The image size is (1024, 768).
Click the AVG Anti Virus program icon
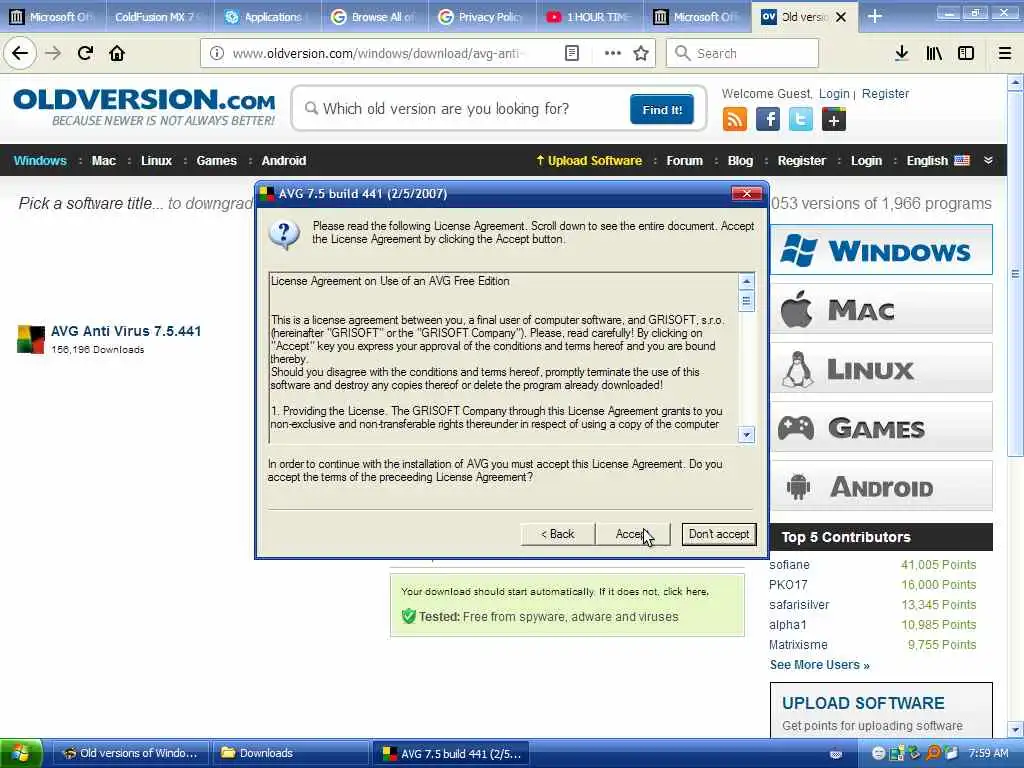(x=31, y=340)
